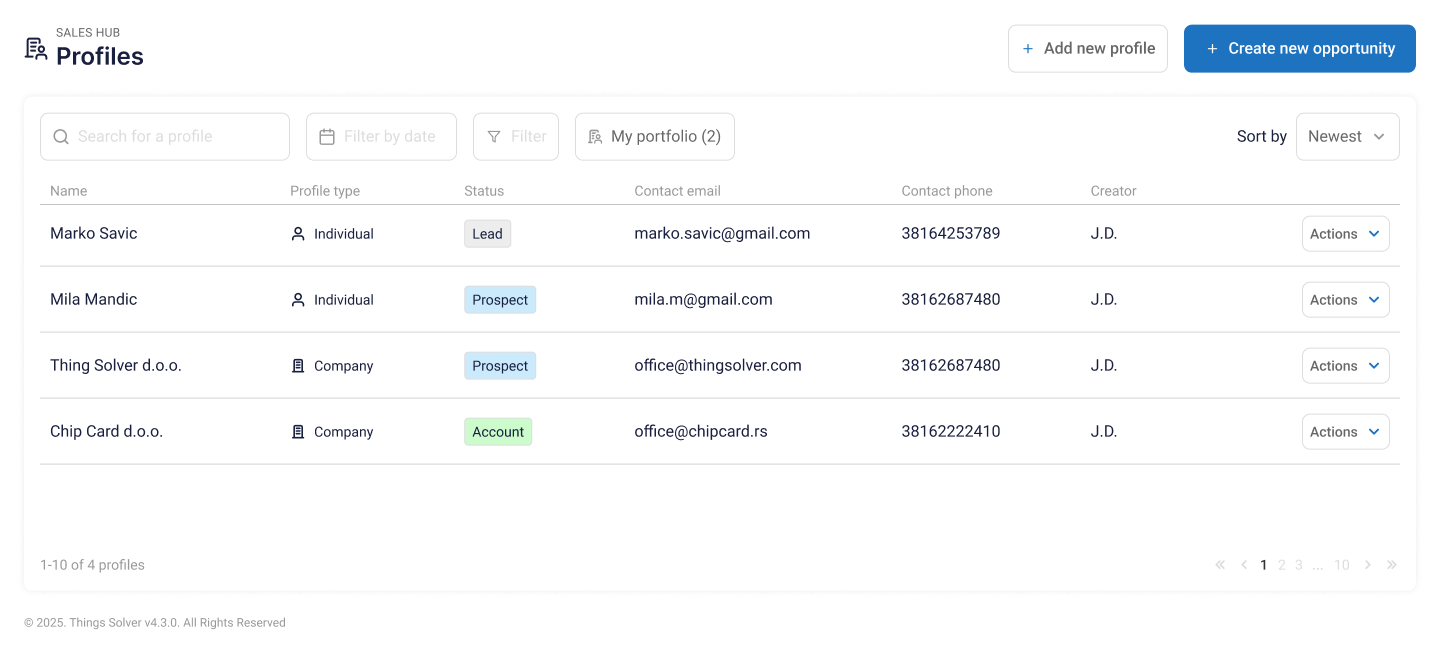Viewport: 1440px width, 655px height.
Task: Expand the Actions menu for Marko Savic
Action: coord(1346,234)
